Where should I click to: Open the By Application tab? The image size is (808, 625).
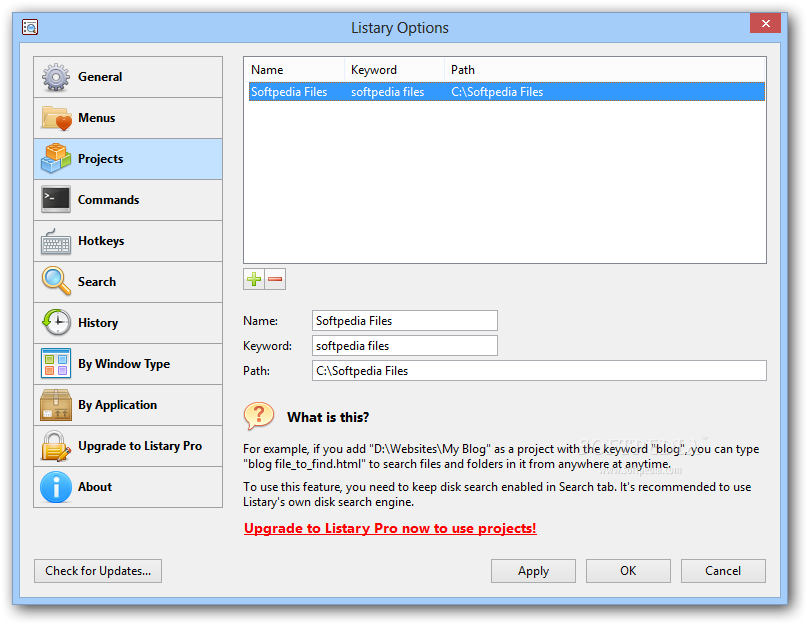click(128, 405)
